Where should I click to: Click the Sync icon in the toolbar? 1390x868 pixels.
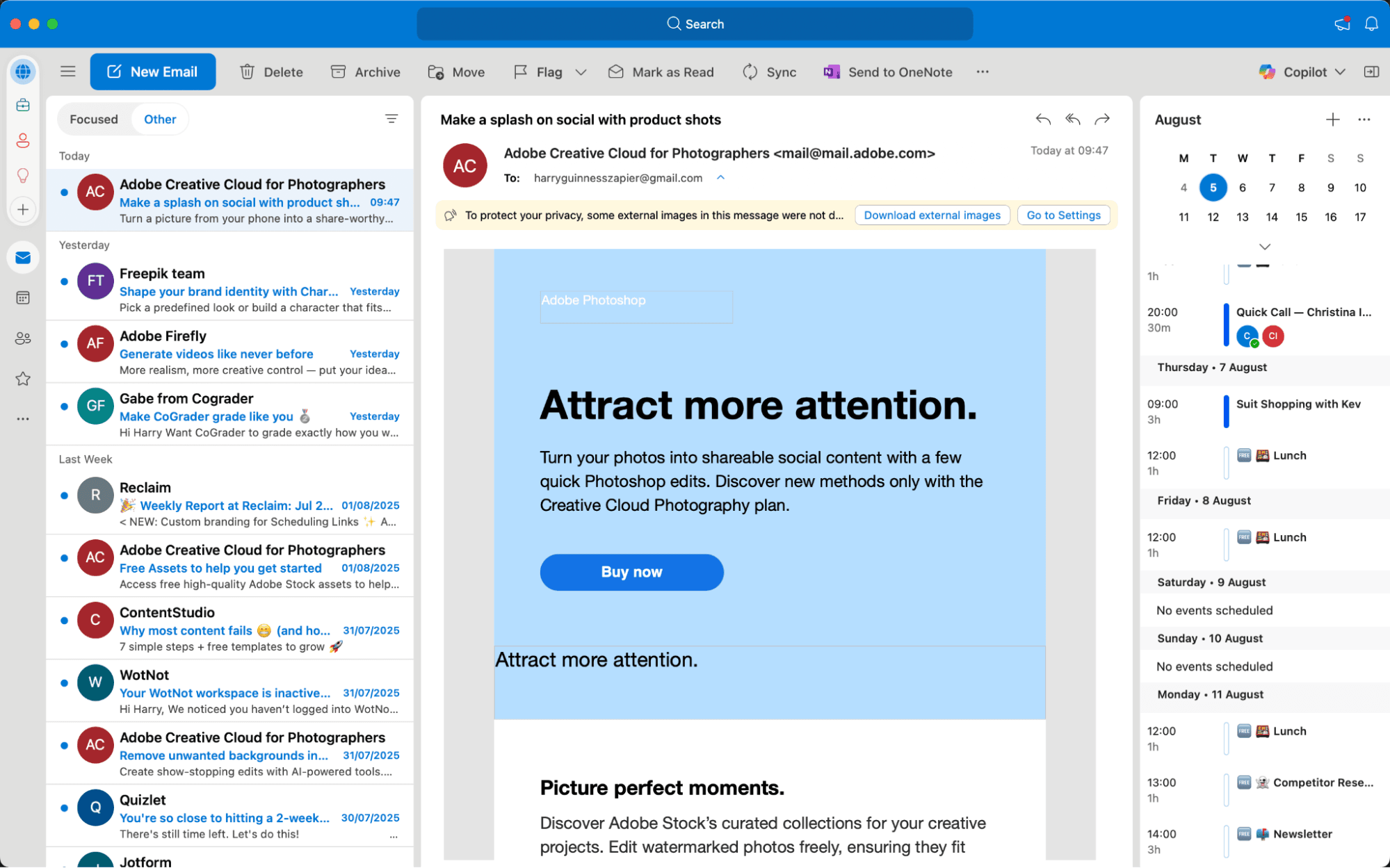pos(750,72)
